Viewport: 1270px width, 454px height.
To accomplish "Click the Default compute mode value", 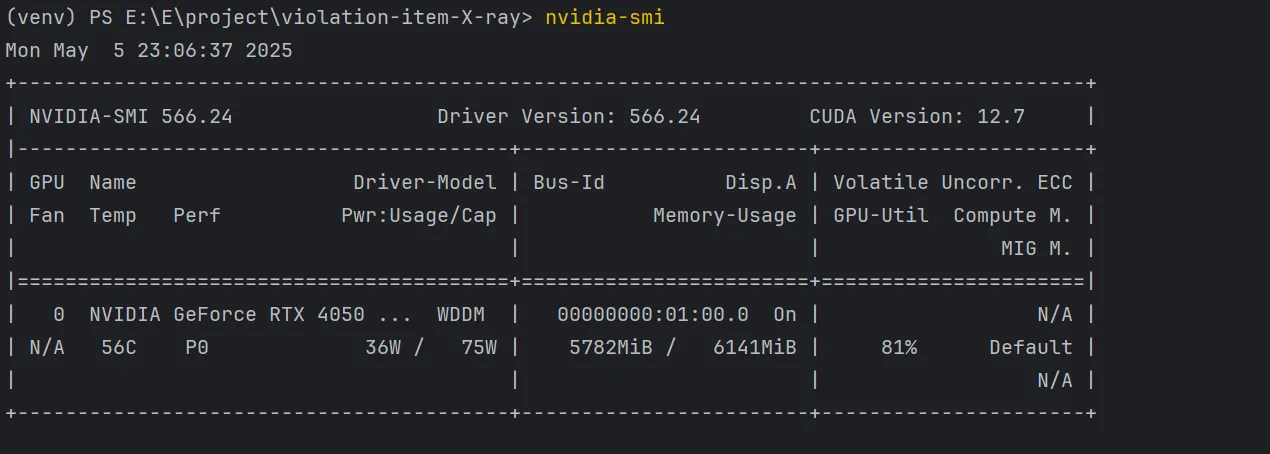I will 1030,347.
